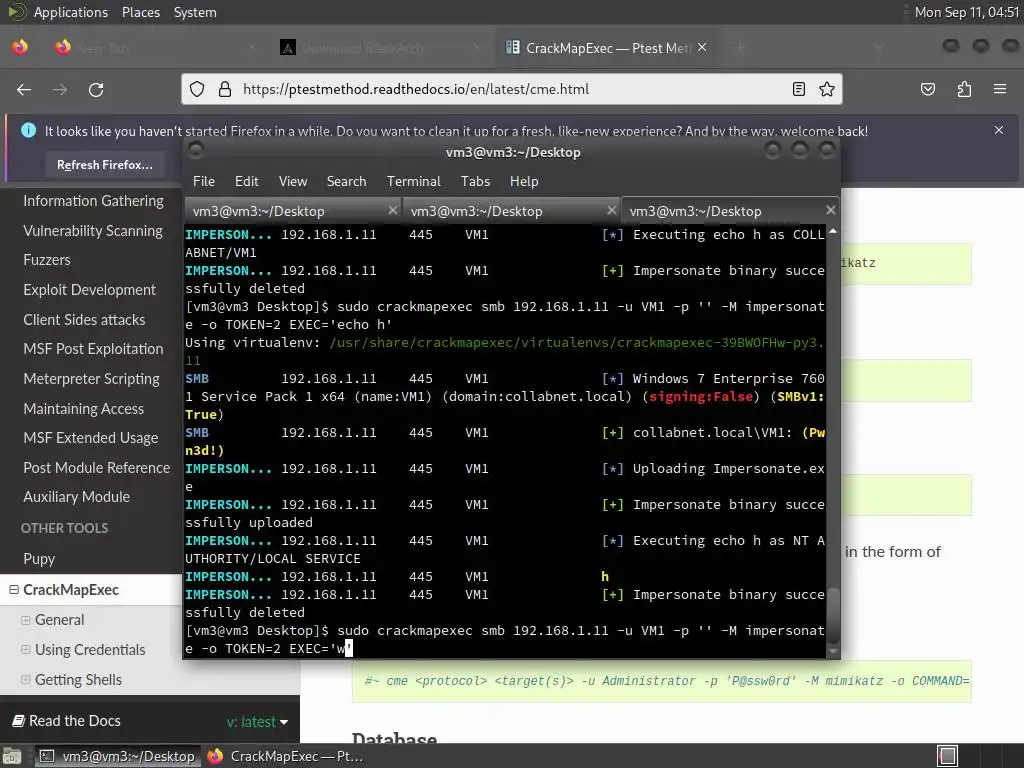Click the shield tracking protection icon

click(x=197, y=89)
